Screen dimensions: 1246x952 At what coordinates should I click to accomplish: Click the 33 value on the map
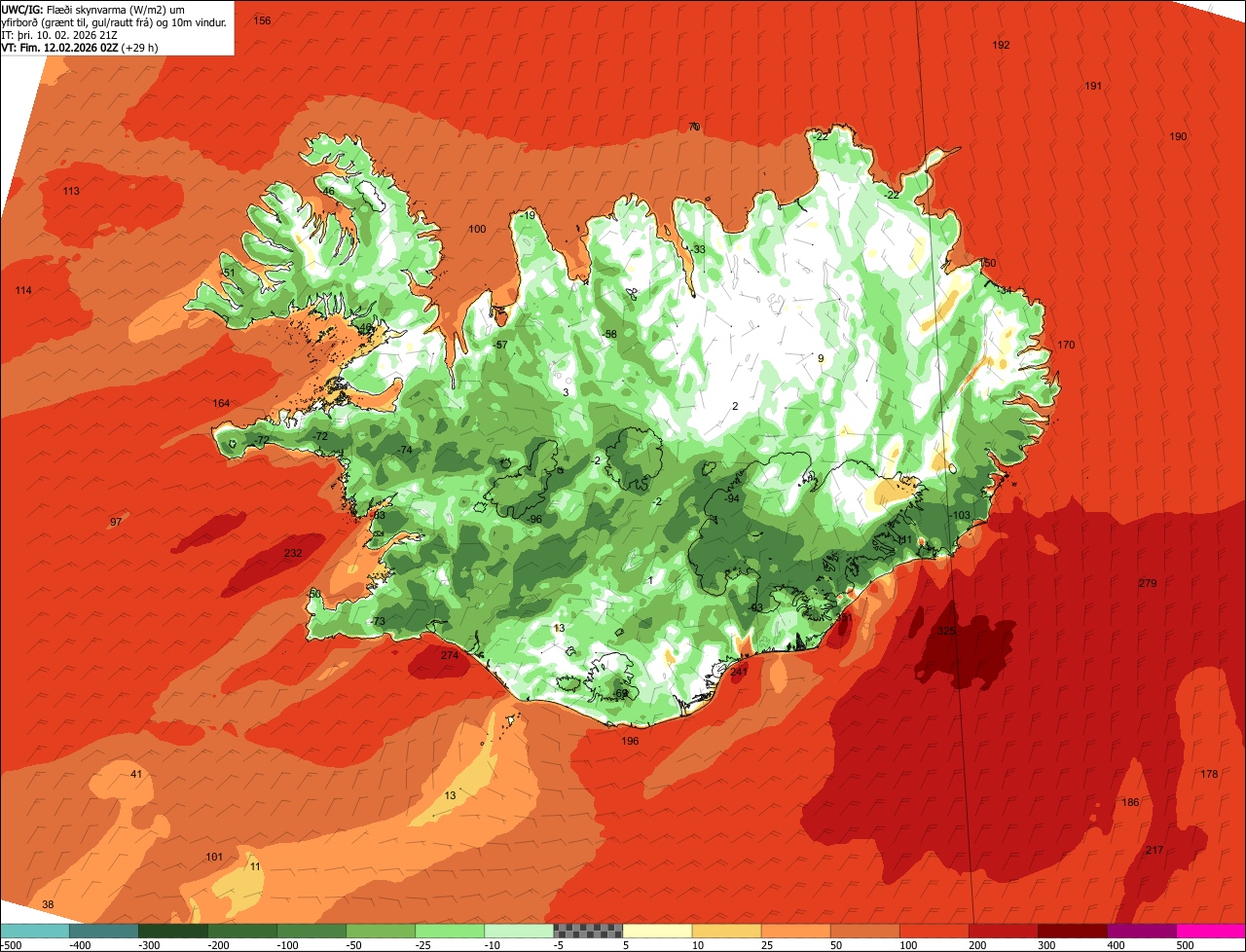click(699, 249)
